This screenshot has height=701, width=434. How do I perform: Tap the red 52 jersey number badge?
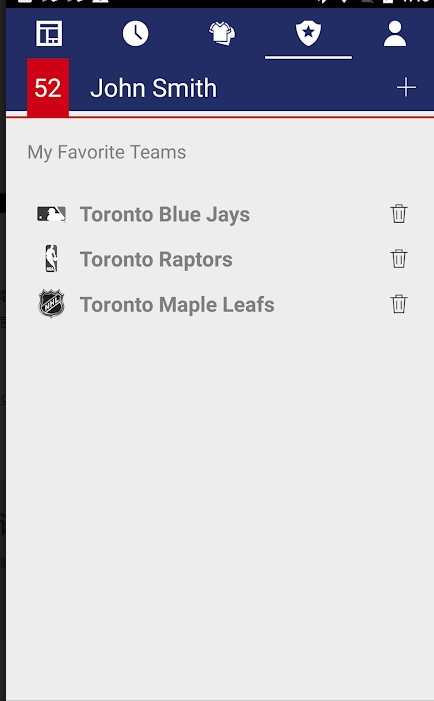click(48, 88)
